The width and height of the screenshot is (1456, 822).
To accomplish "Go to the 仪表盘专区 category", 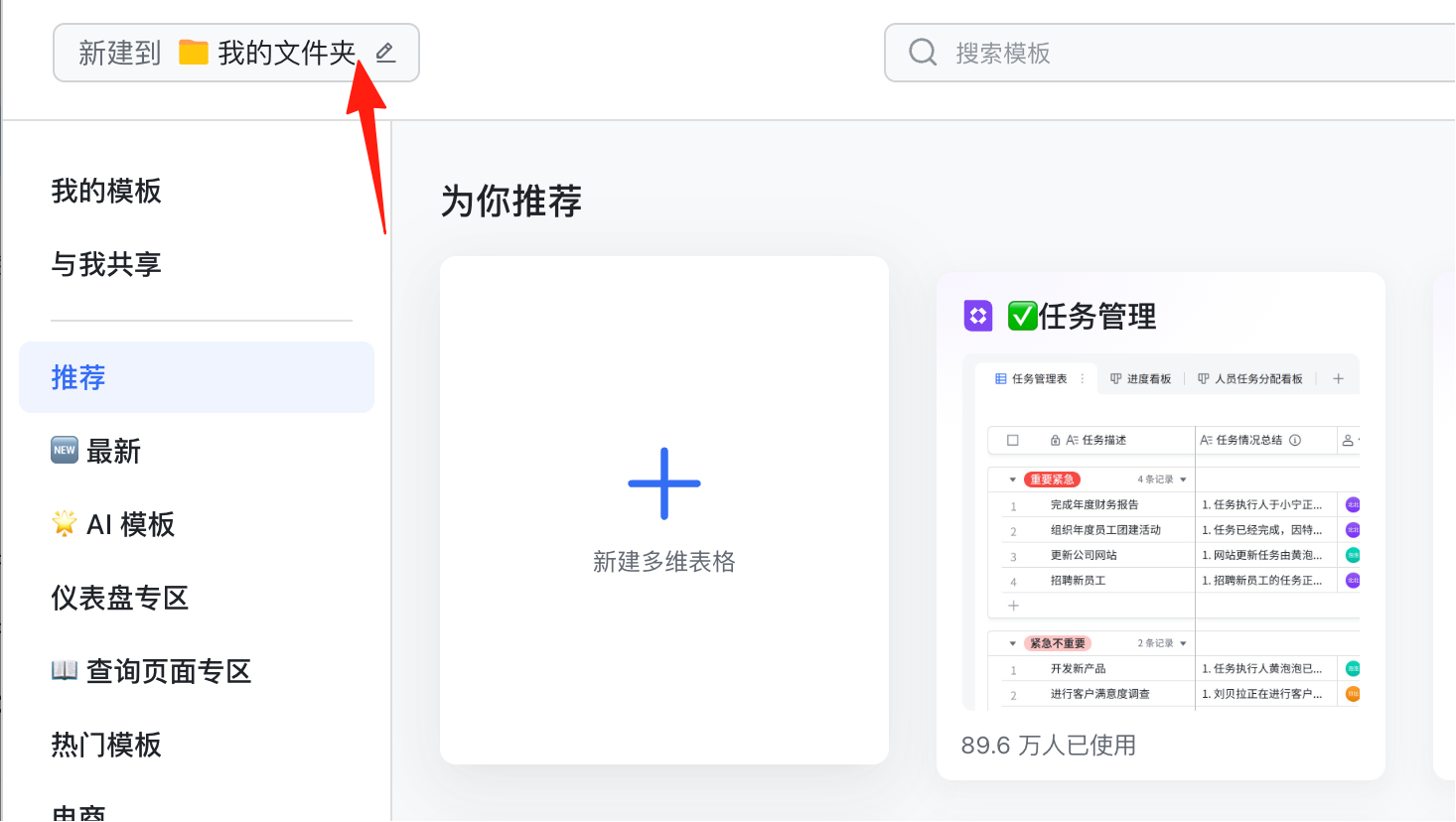I will tap(120, 598).
